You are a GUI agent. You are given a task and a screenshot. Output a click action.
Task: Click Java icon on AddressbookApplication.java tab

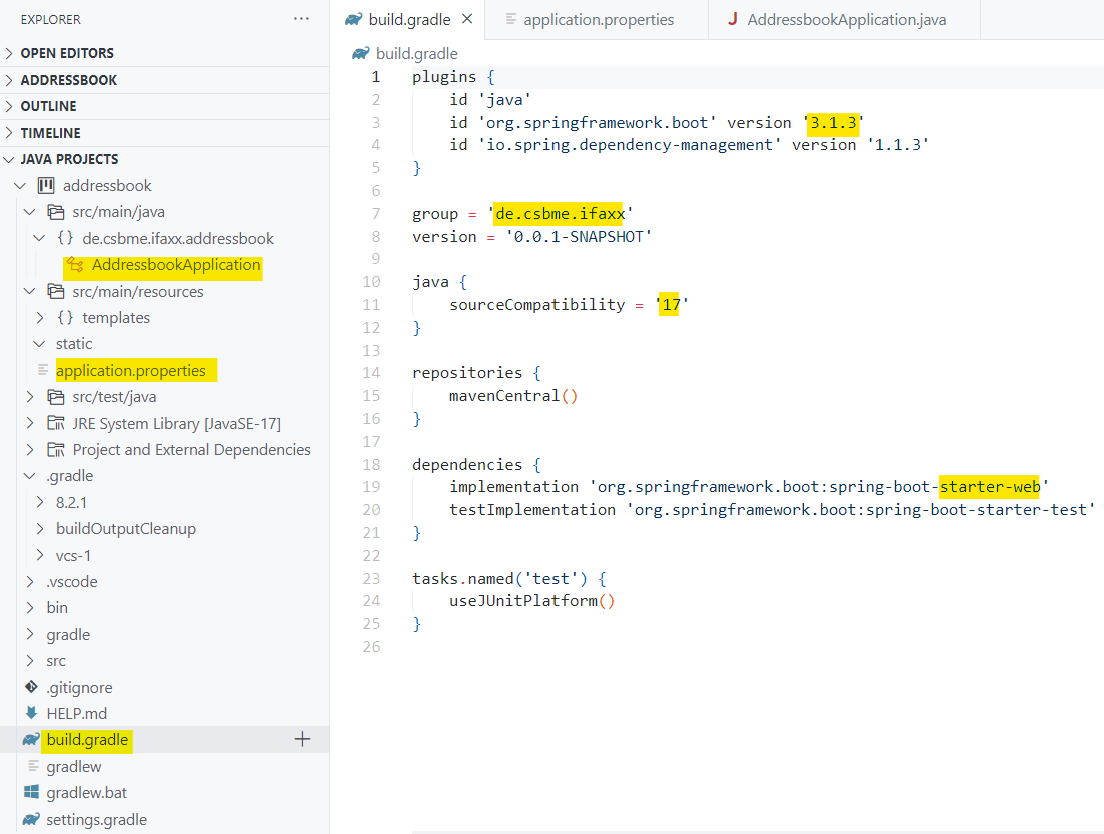pos(733,19)
